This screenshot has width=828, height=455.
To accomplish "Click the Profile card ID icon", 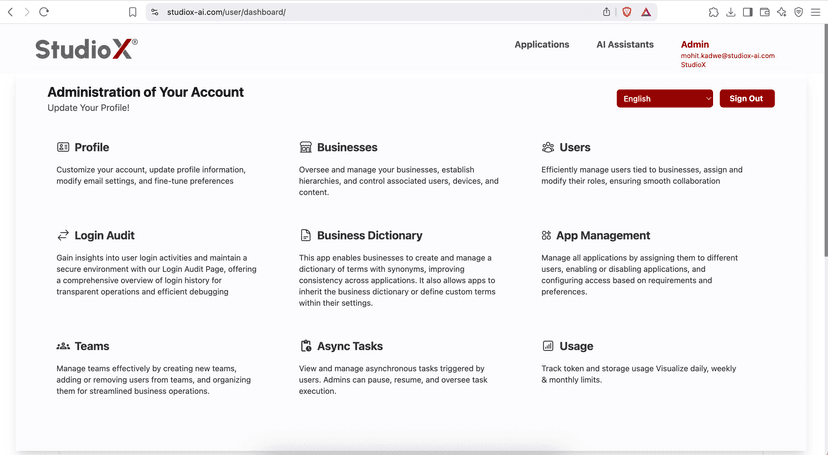I will pyautogui.click(x=63, y=147).
